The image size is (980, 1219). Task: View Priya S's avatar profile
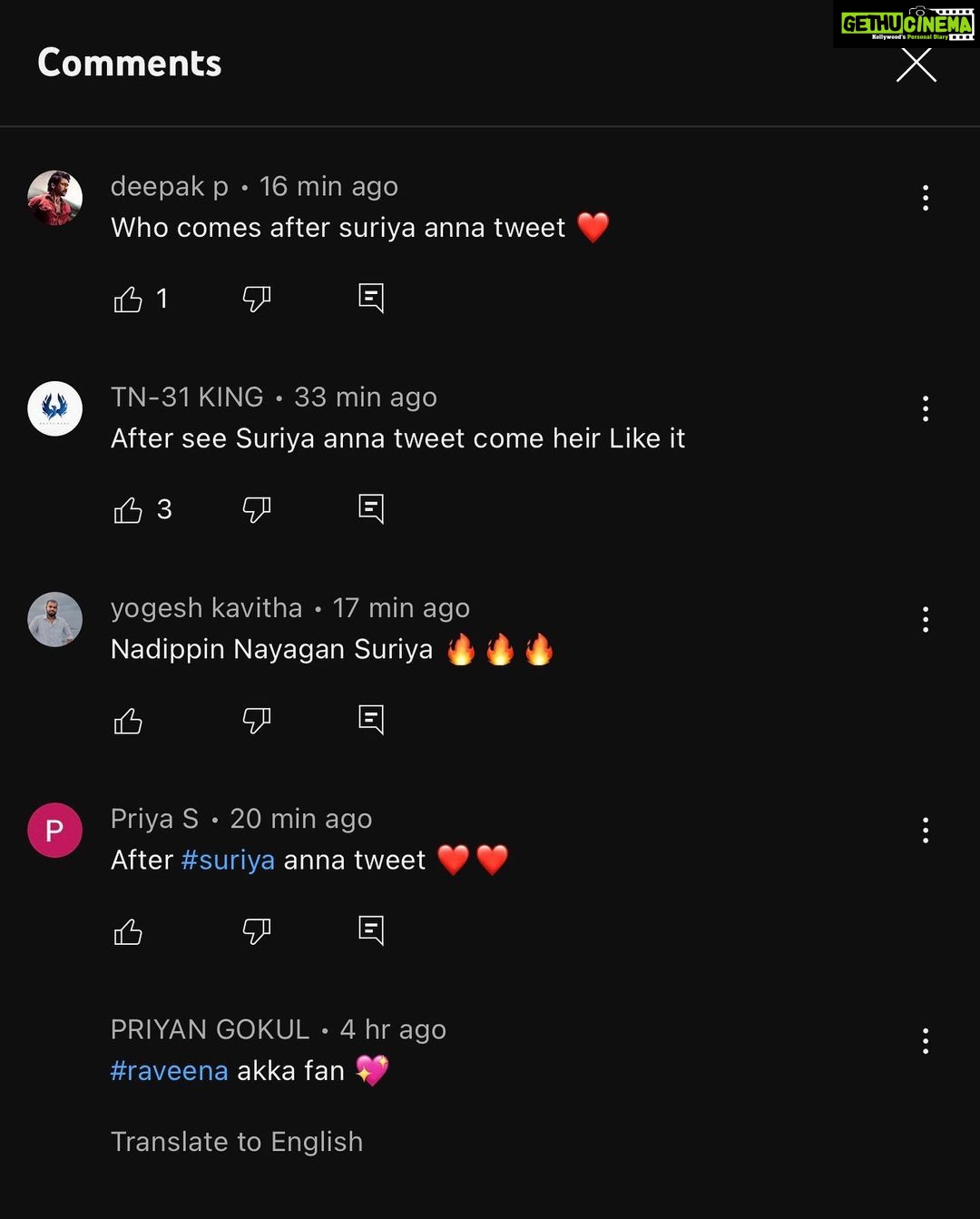[54, 831]
